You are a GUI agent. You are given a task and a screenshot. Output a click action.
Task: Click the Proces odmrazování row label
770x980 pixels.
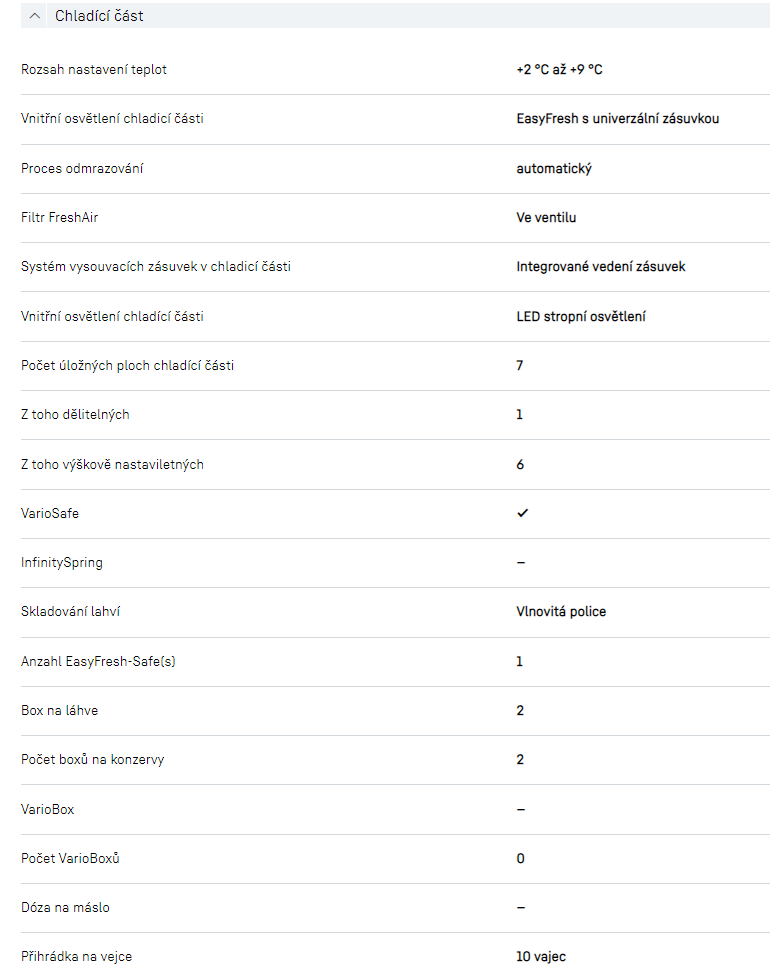82,168
